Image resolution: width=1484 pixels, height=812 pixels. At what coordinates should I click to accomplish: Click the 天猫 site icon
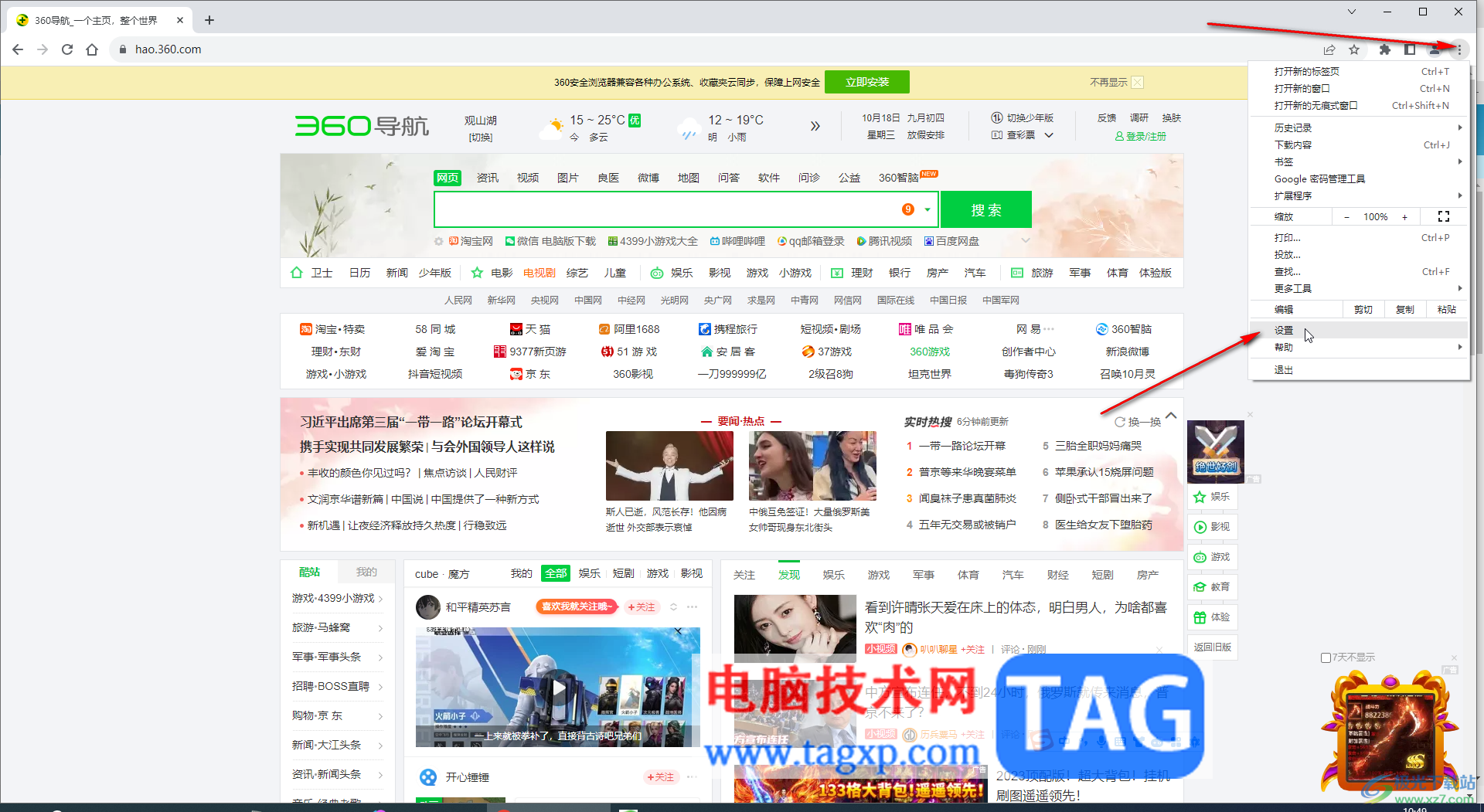516,329
